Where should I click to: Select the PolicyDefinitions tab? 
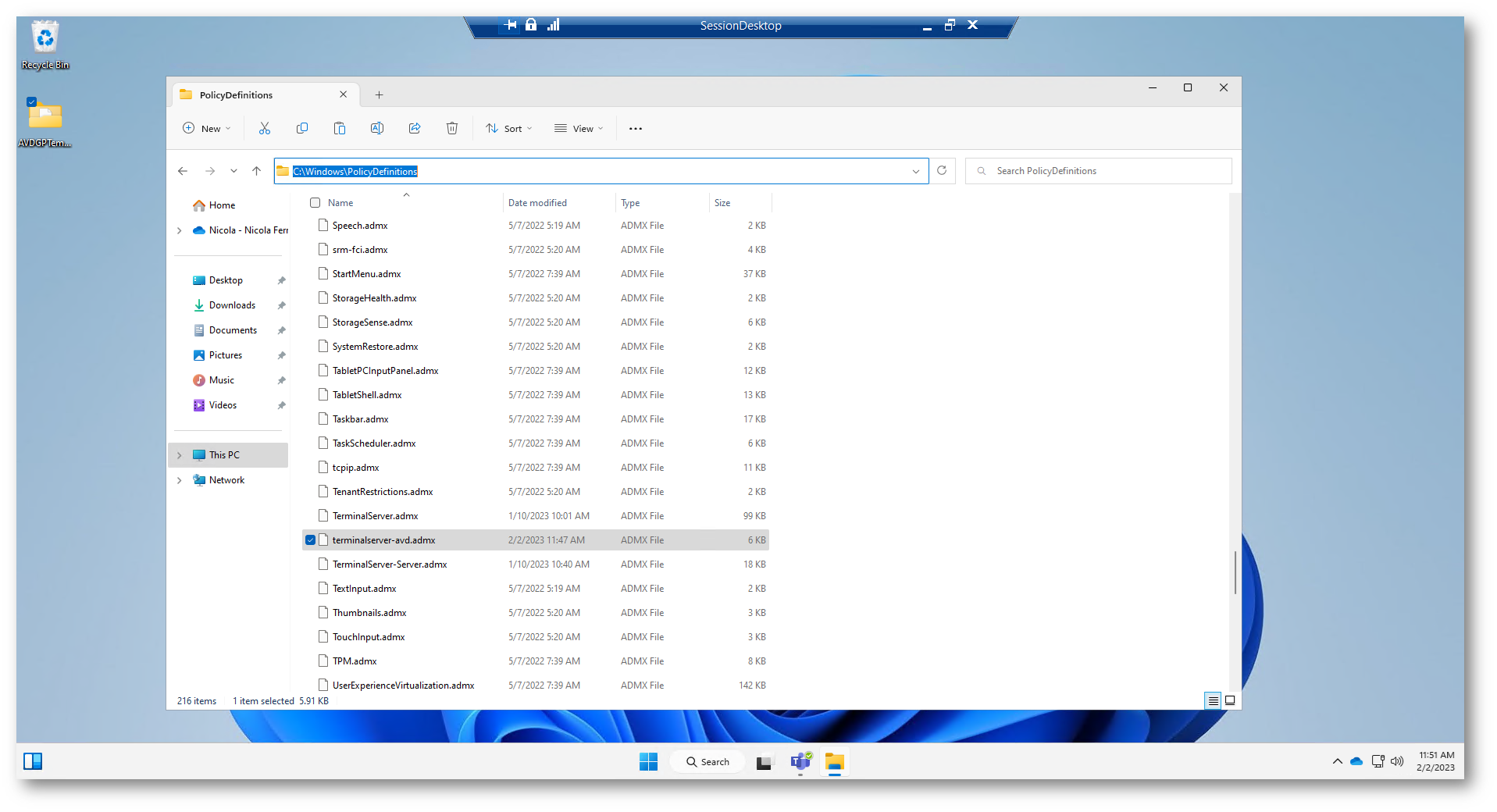pos(266,94)
